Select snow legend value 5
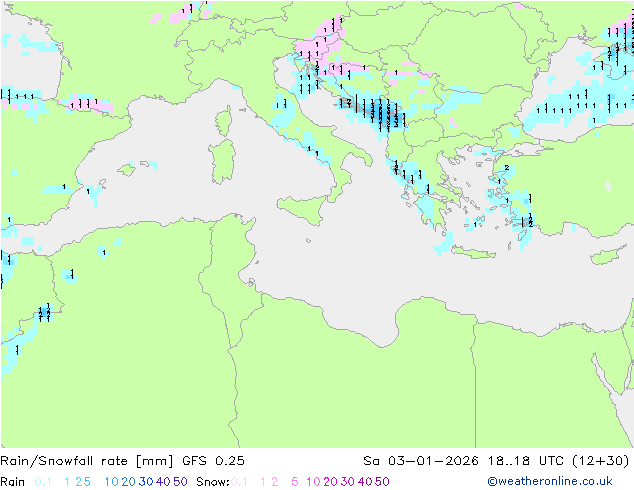The height and width of the screenshot is (490, 634). tap(295, 482)
